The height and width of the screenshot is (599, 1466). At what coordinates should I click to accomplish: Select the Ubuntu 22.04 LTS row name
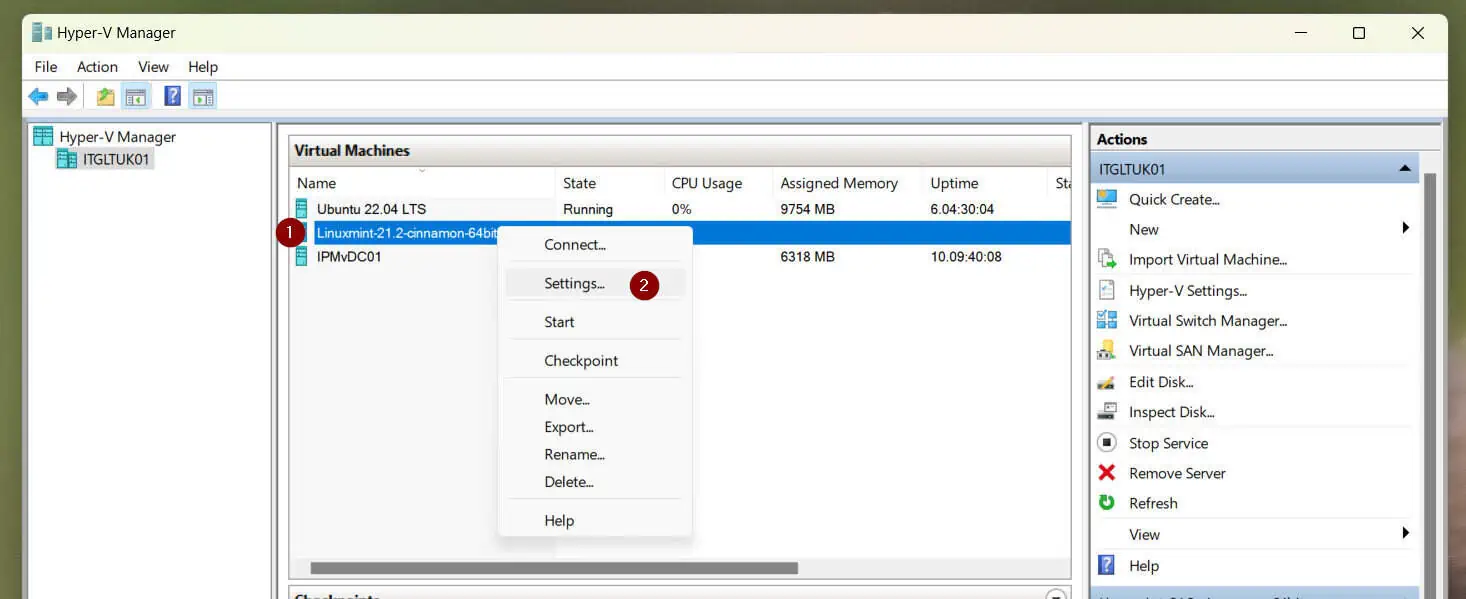(x=371, y=209)
